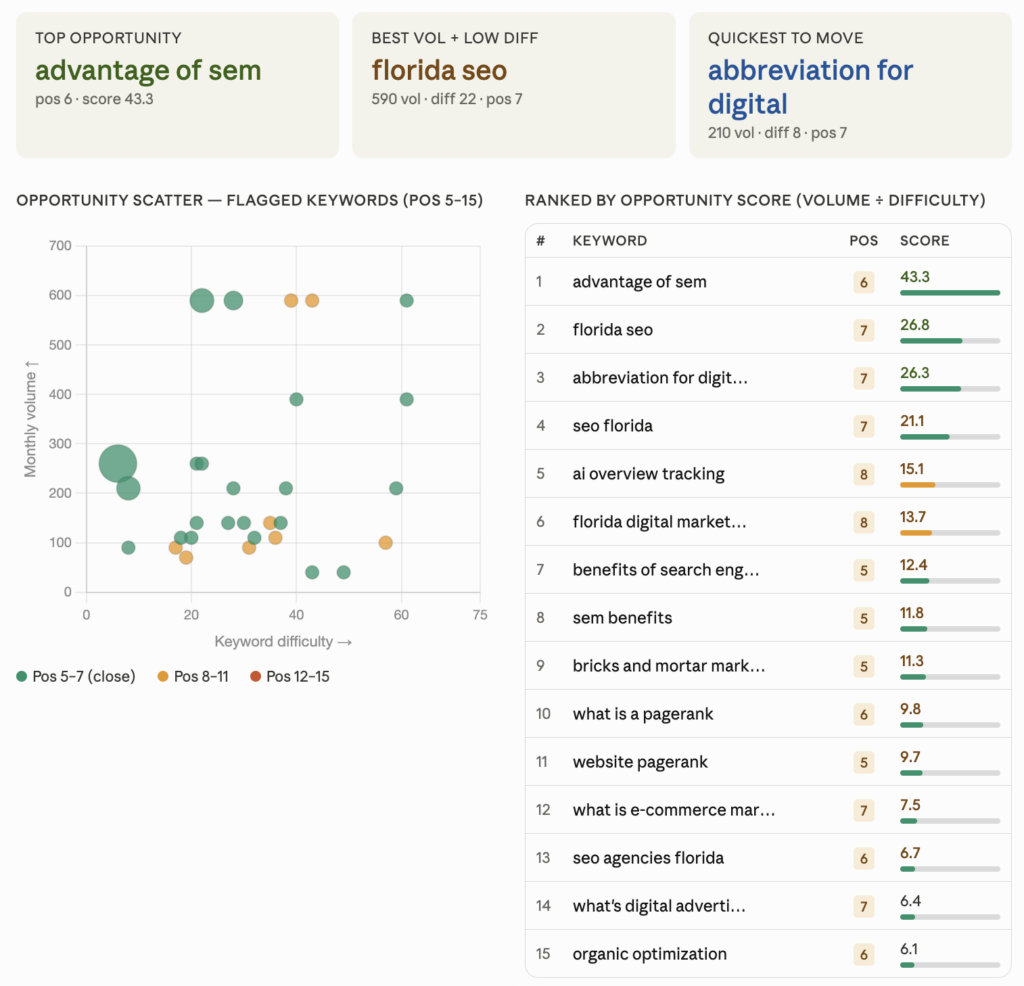Select the 'Ranked by Opportunity Score' section title
The width and height of the screenshot is (1024, 986).
tap(755, 200)
